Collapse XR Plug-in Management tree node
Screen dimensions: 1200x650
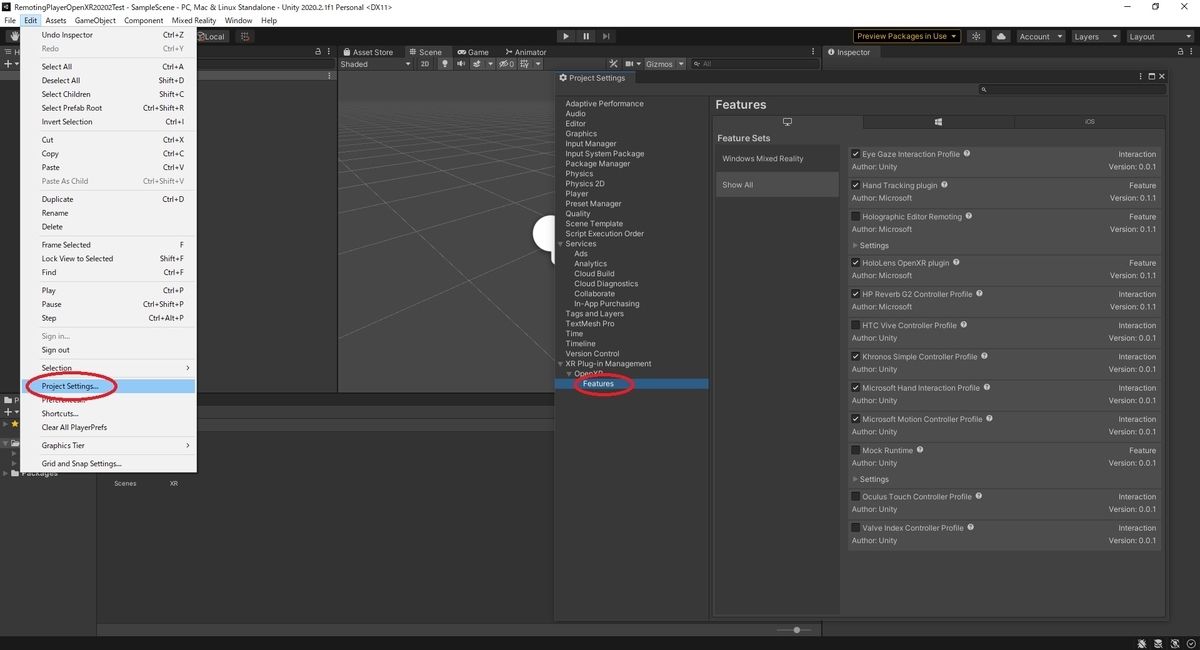[x=560, y=364]
